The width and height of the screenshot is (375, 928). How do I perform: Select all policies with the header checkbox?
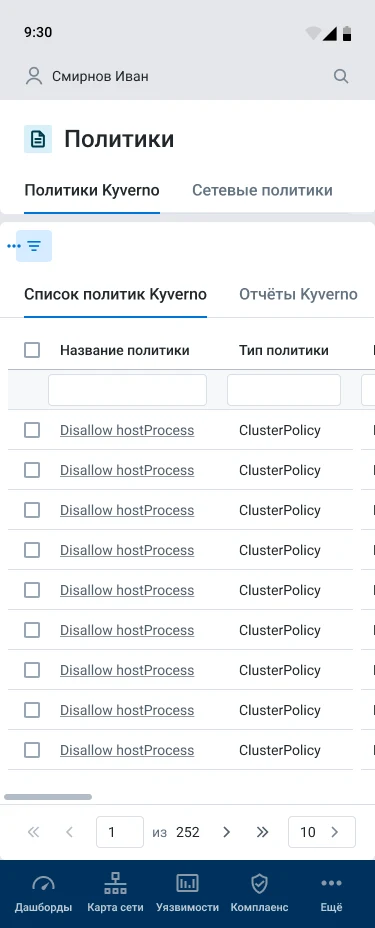32,350
